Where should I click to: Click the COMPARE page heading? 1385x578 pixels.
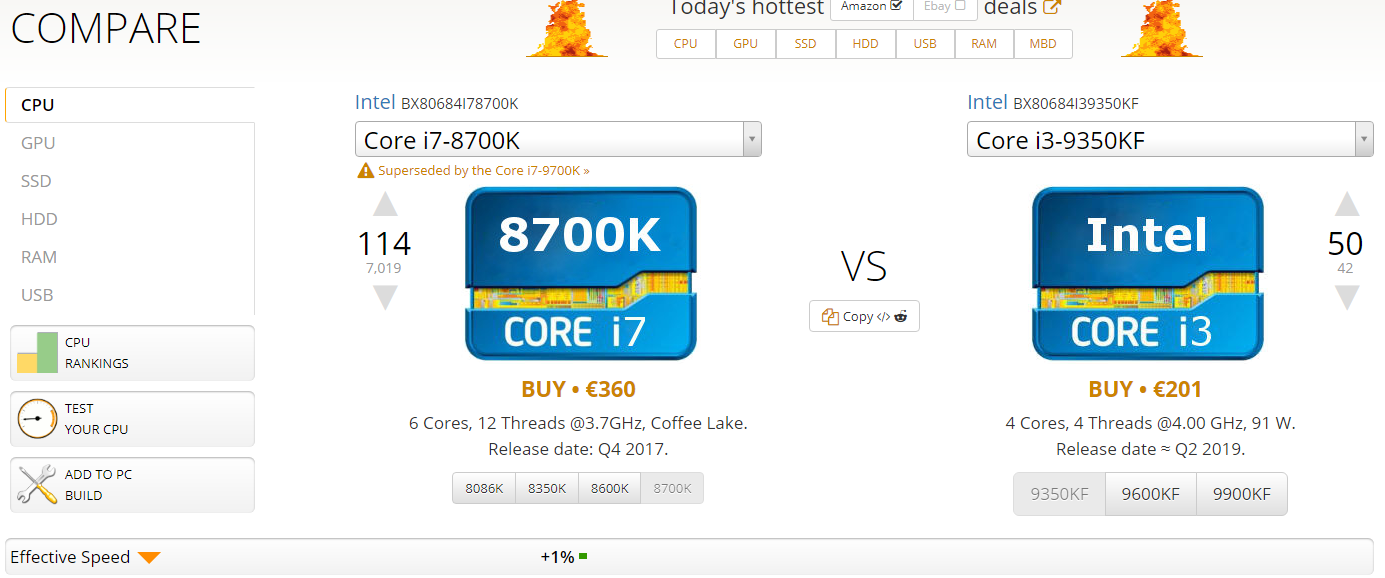106,29
